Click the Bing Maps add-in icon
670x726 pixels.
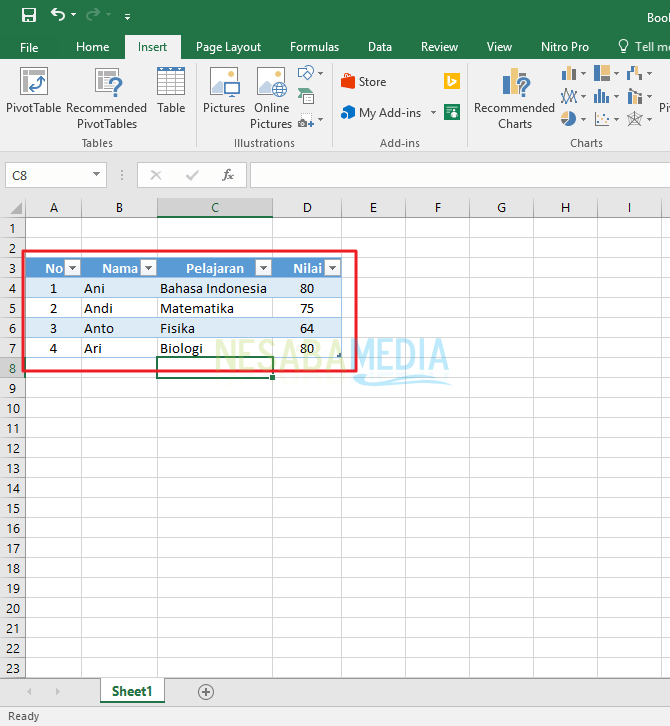coord(451,81)
